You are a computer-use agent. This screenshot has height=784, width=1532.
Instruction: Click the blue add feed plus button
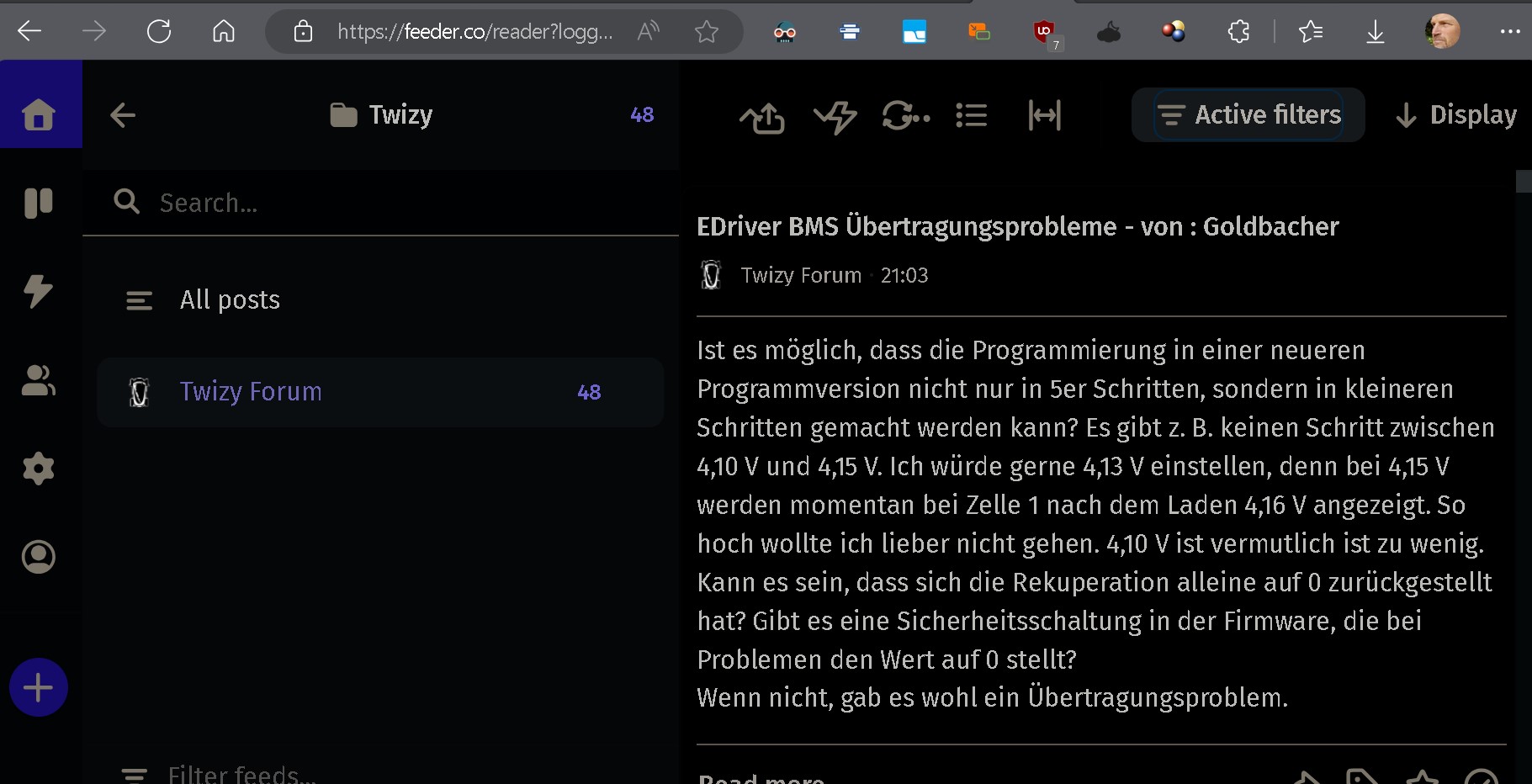(39, 688)
